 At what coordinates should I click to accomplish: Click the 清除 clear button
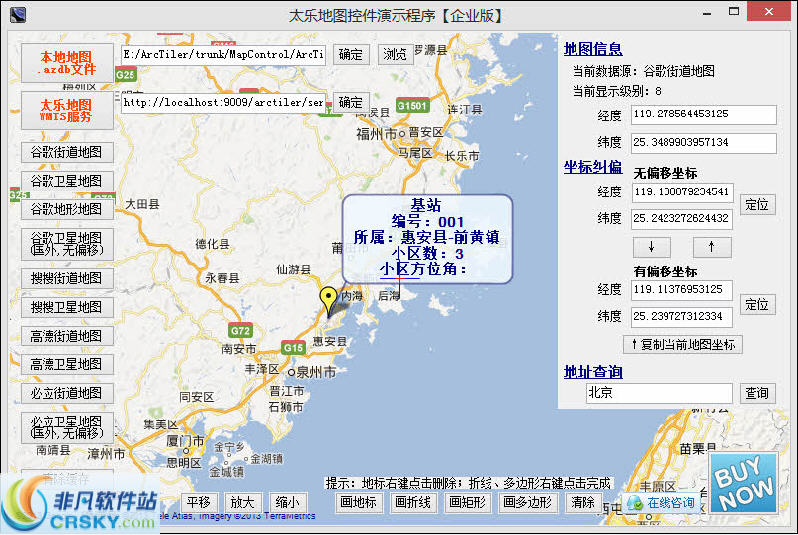[583, 502]
